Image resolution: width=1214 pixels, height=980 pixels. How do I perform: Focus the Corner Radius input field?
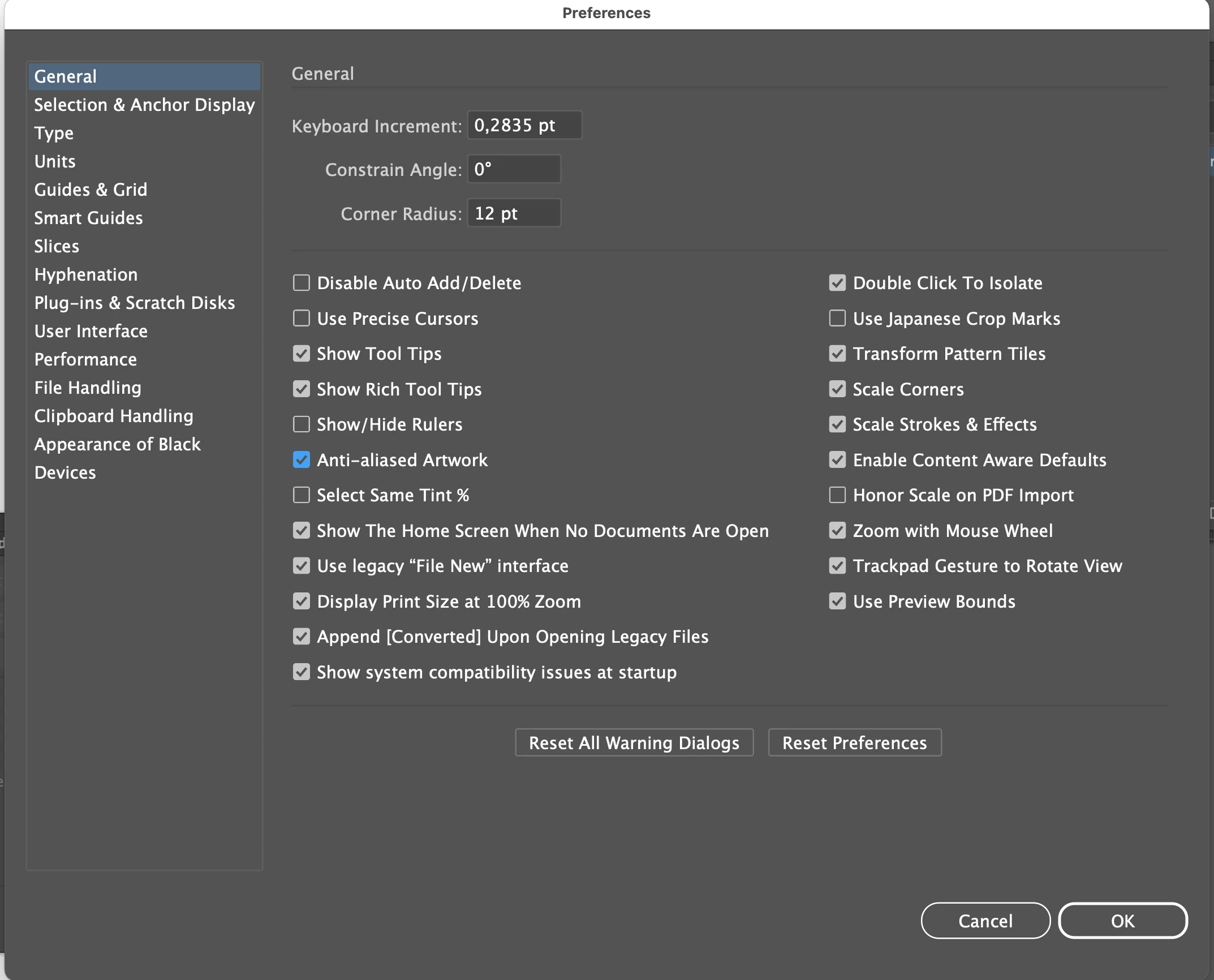(x=514, y=213)
